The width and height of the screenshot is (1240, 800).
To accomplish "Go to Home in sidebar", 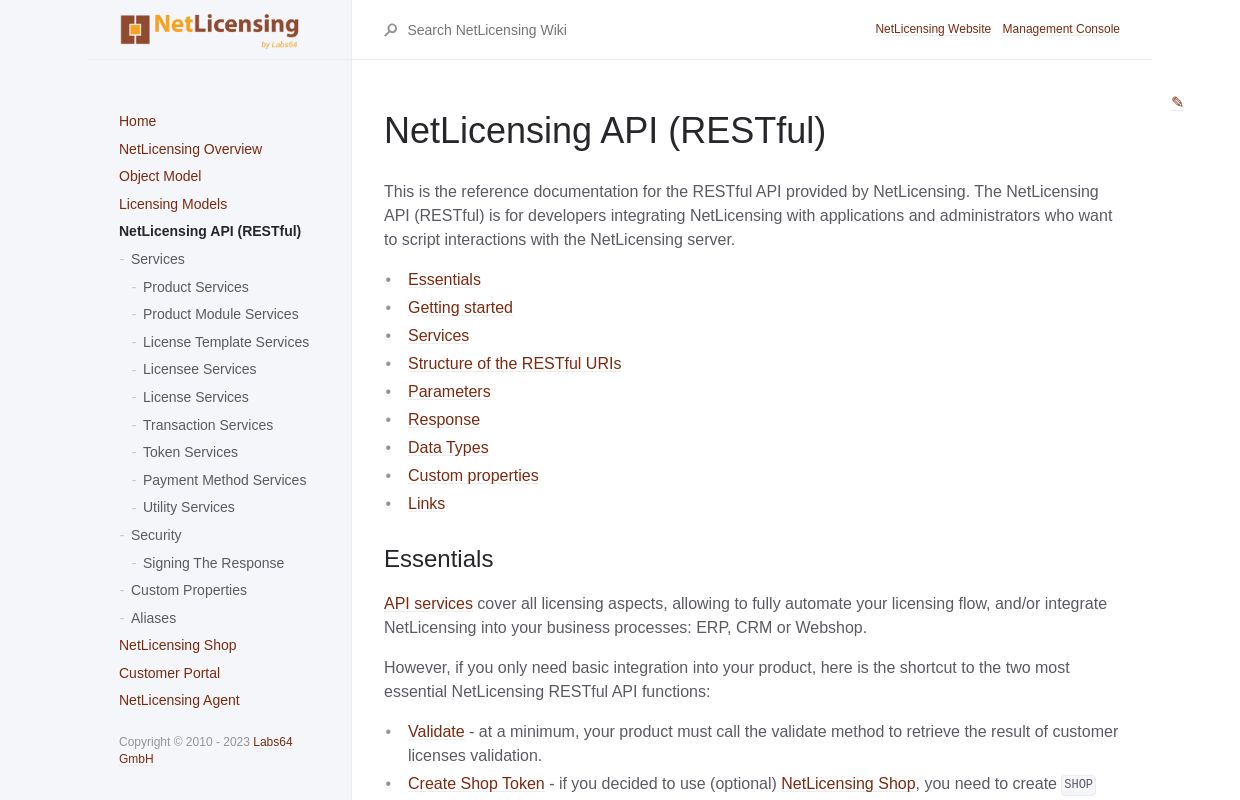I will click(x=137, y=121).
